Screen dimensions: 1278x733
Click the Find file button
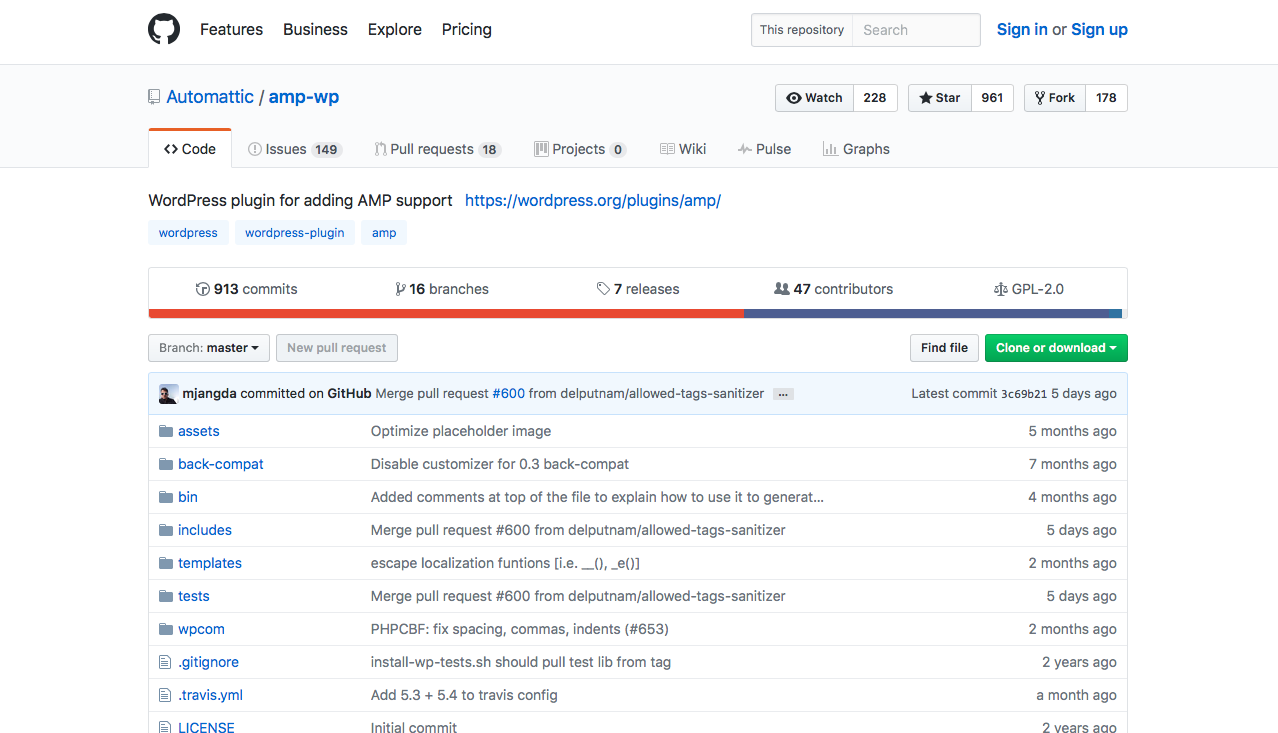[x=944, y=348]
